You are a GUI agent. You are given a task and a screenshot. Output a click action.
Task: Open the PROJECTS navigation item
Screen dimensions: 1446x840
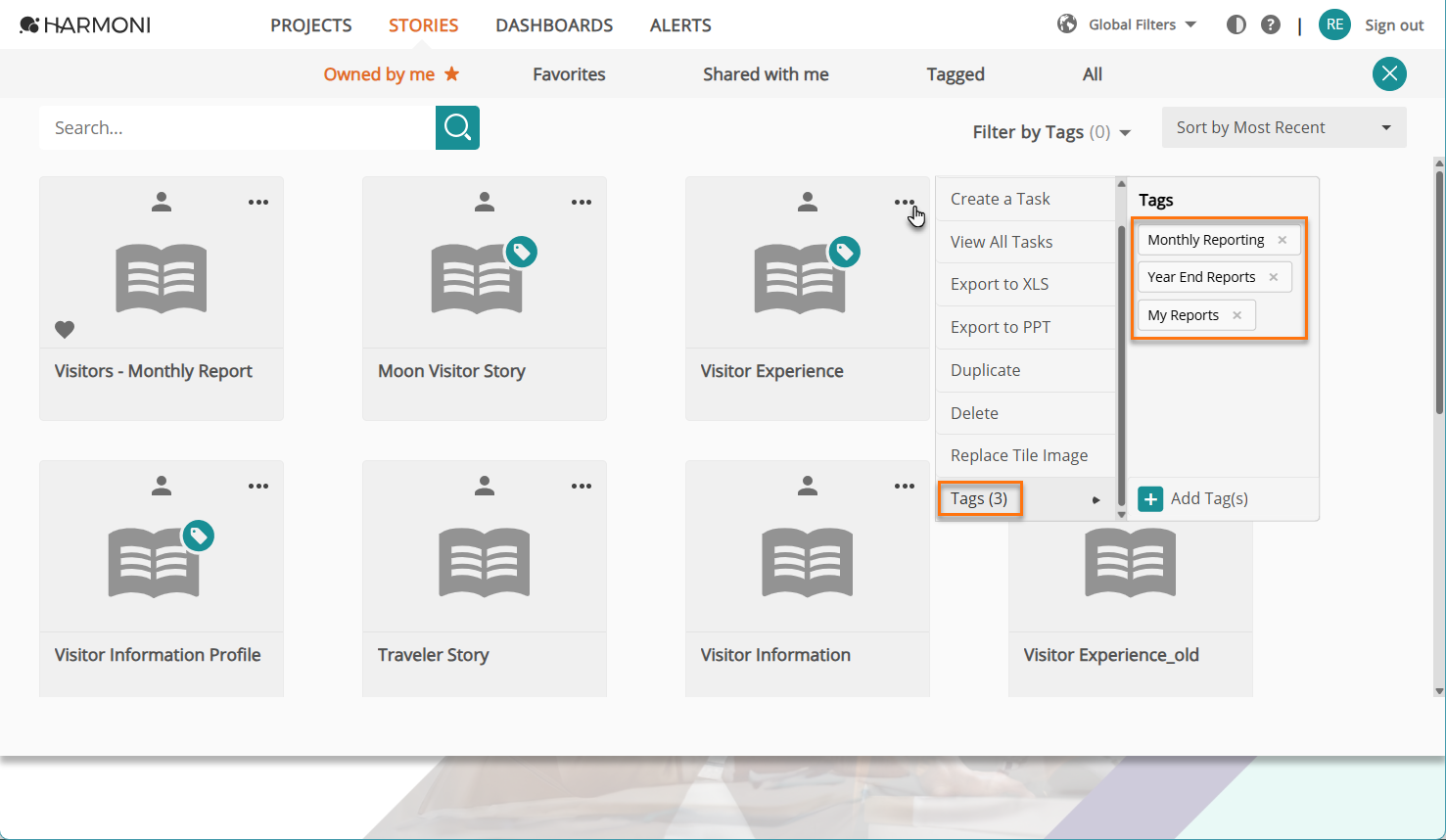(x=311, y=25)
